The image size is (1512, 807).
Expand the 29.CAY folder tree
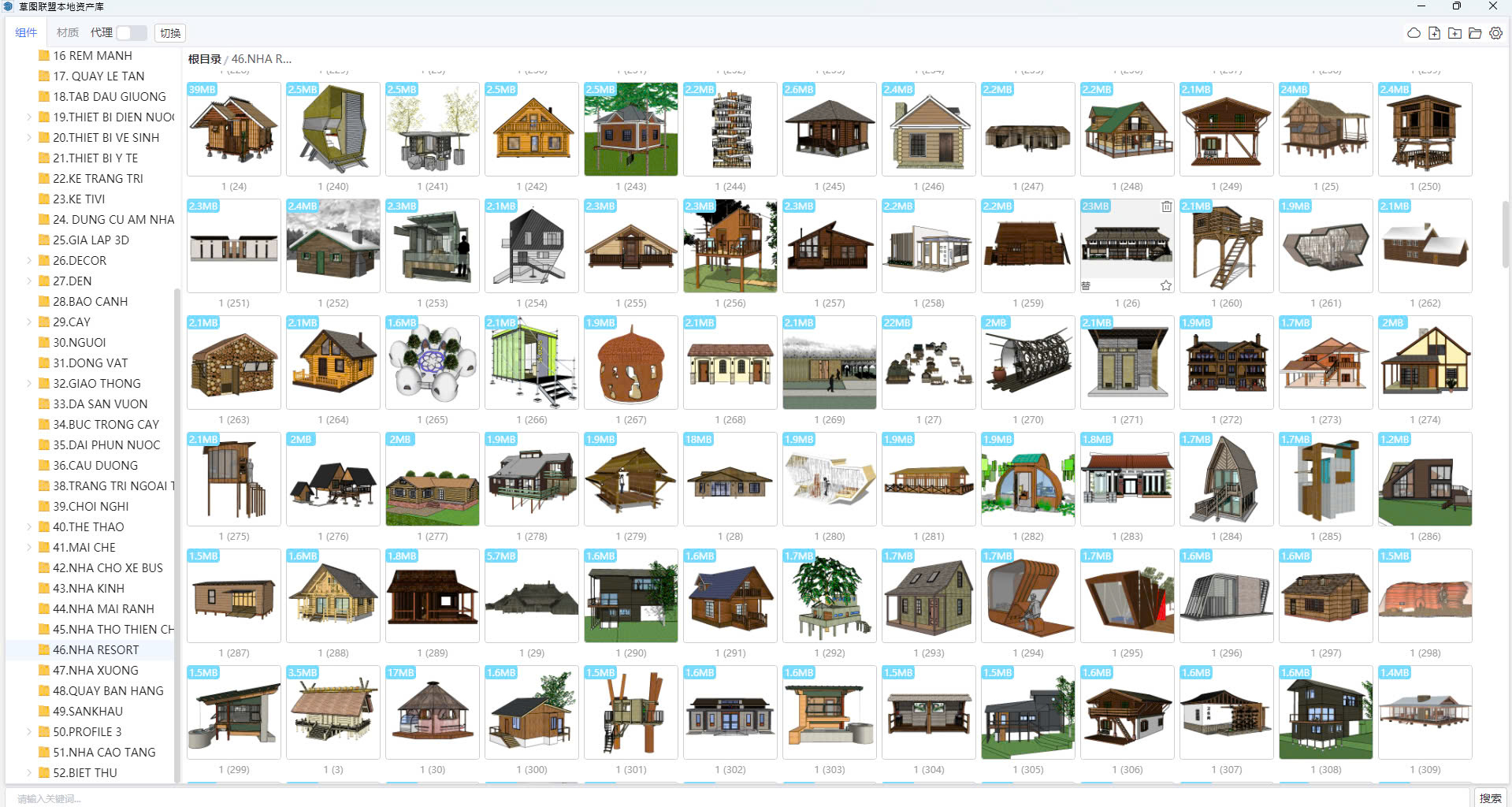pyautogui.click(x=30, y=322)
